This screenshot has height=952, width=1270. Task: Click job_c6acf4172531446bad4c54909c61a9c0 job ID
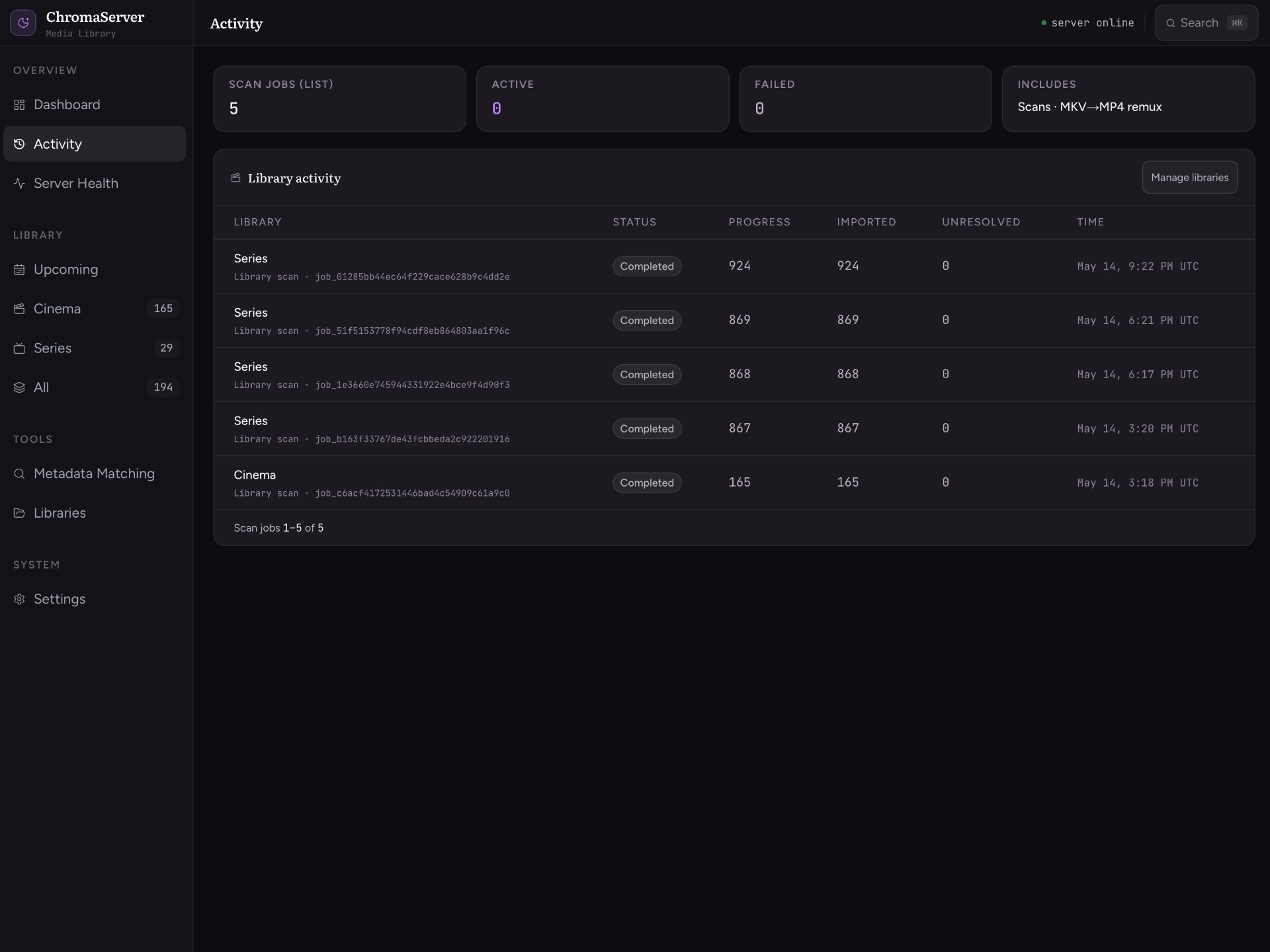412,494
